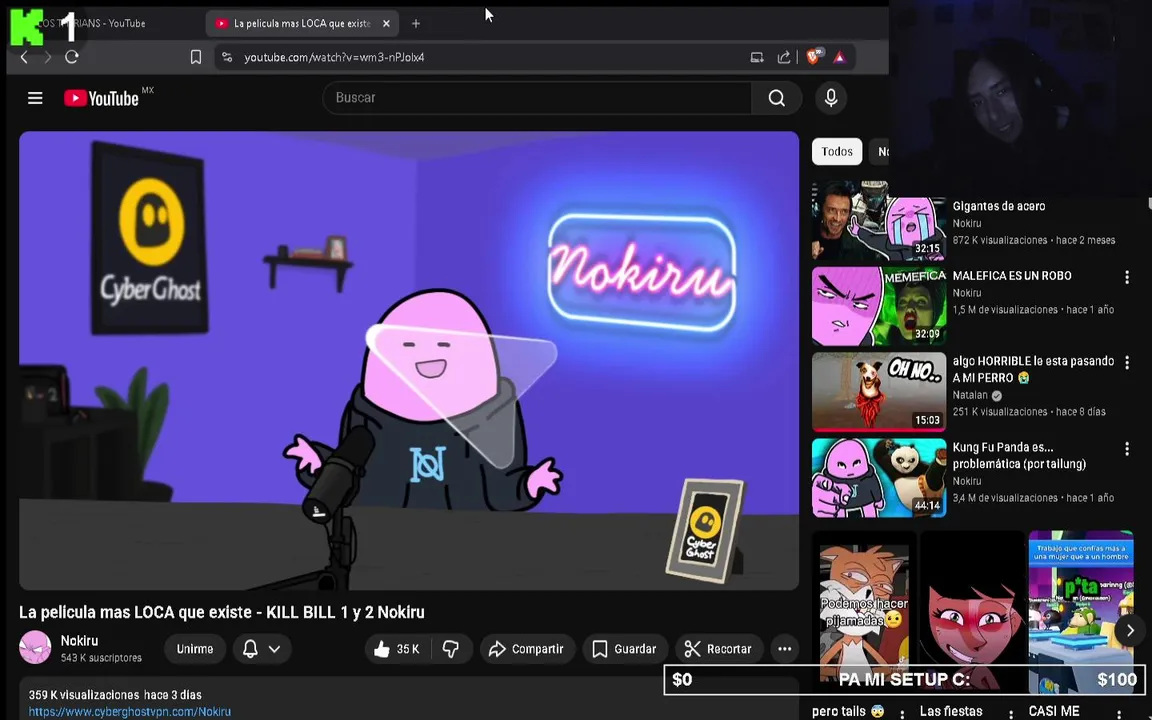The height and width of the screenshot is (720, 1152).
Task: Open a new browser tab
Action: 416,24
